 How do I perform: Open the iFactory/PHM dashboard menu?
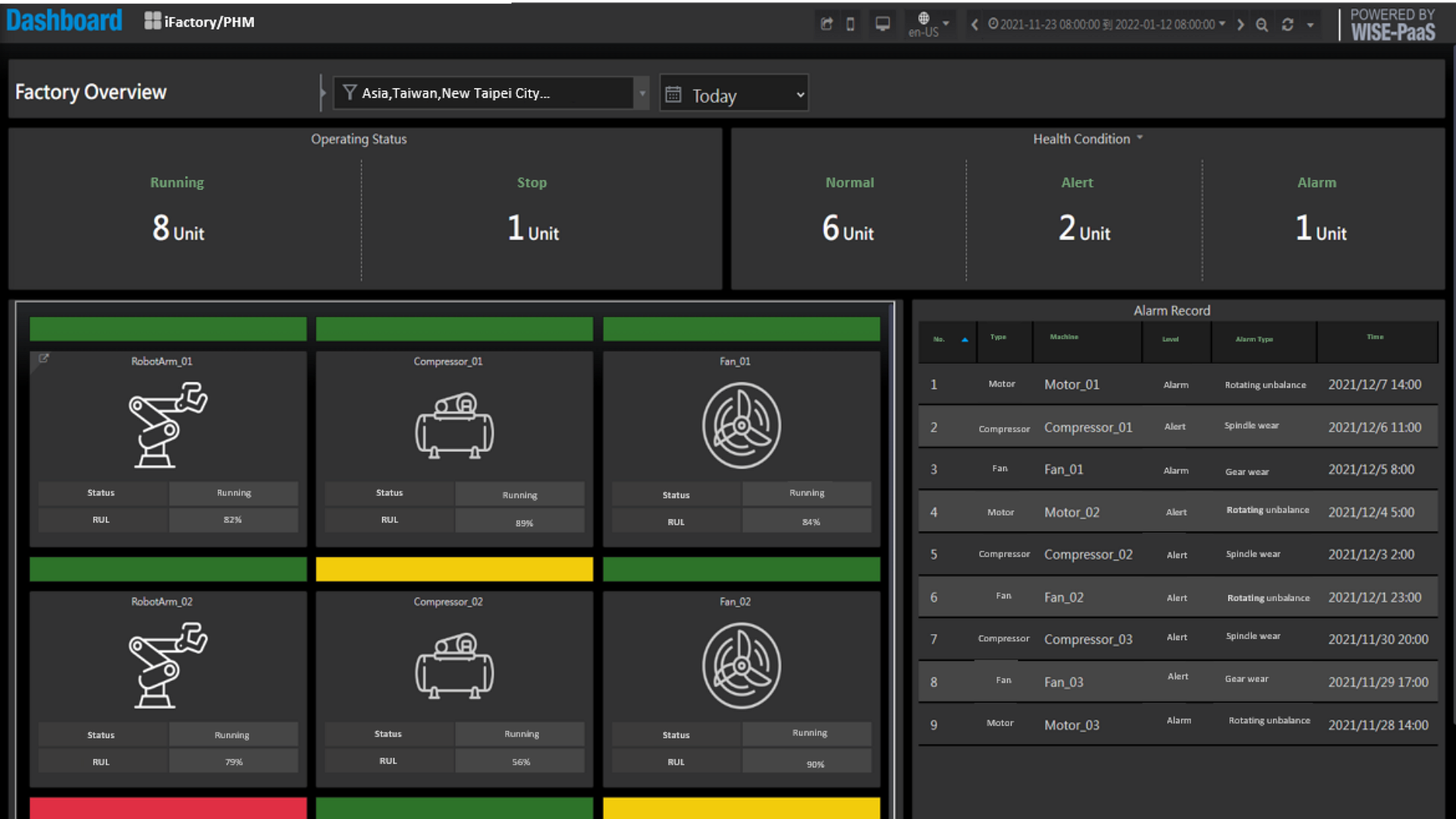tap(199, 21)
